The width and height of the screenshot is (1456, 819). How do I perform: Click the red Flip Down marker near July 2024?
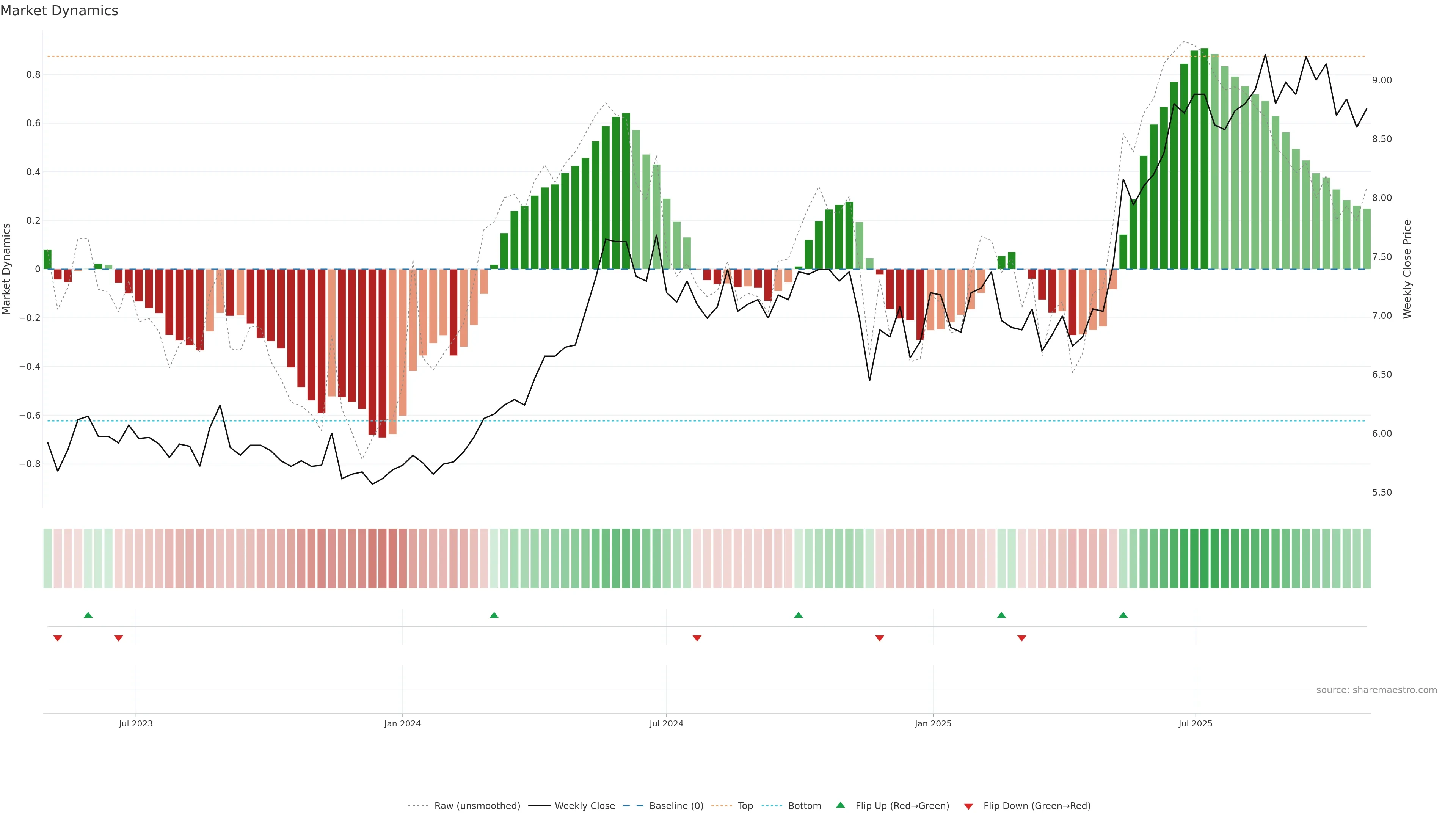pos(697,638)
